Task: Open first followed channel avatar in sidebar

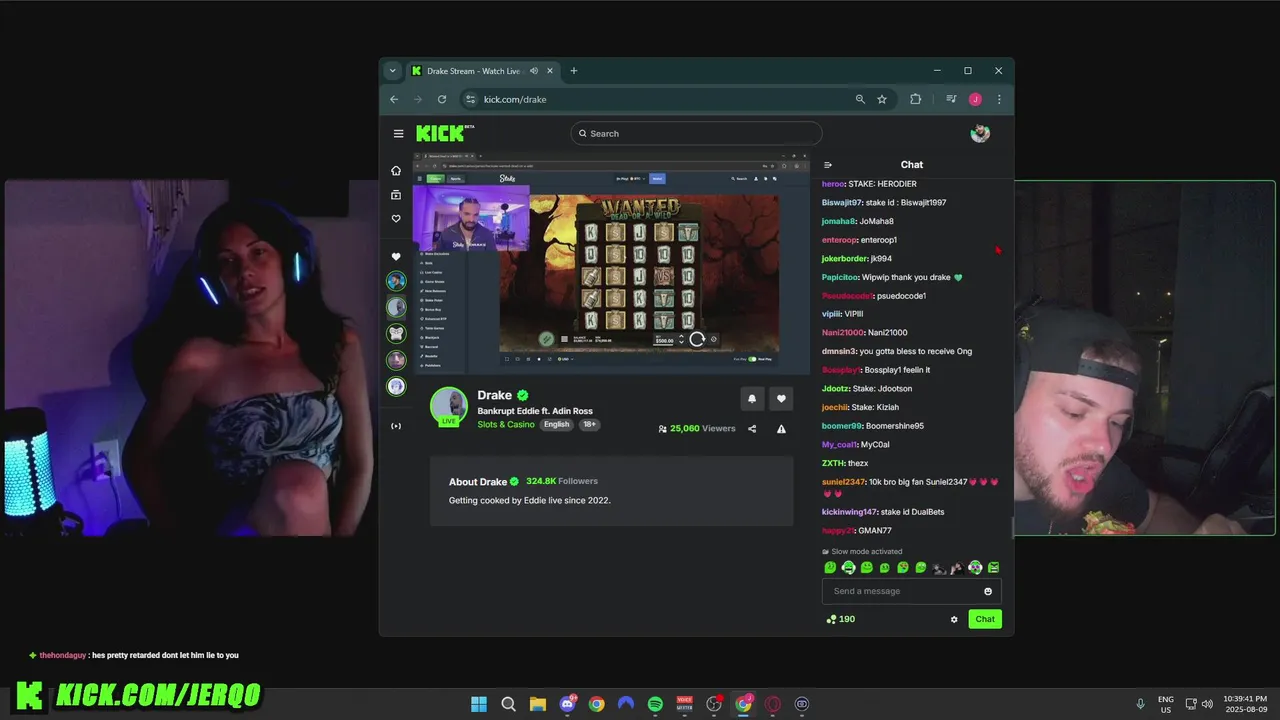Action: pos(396,281)
